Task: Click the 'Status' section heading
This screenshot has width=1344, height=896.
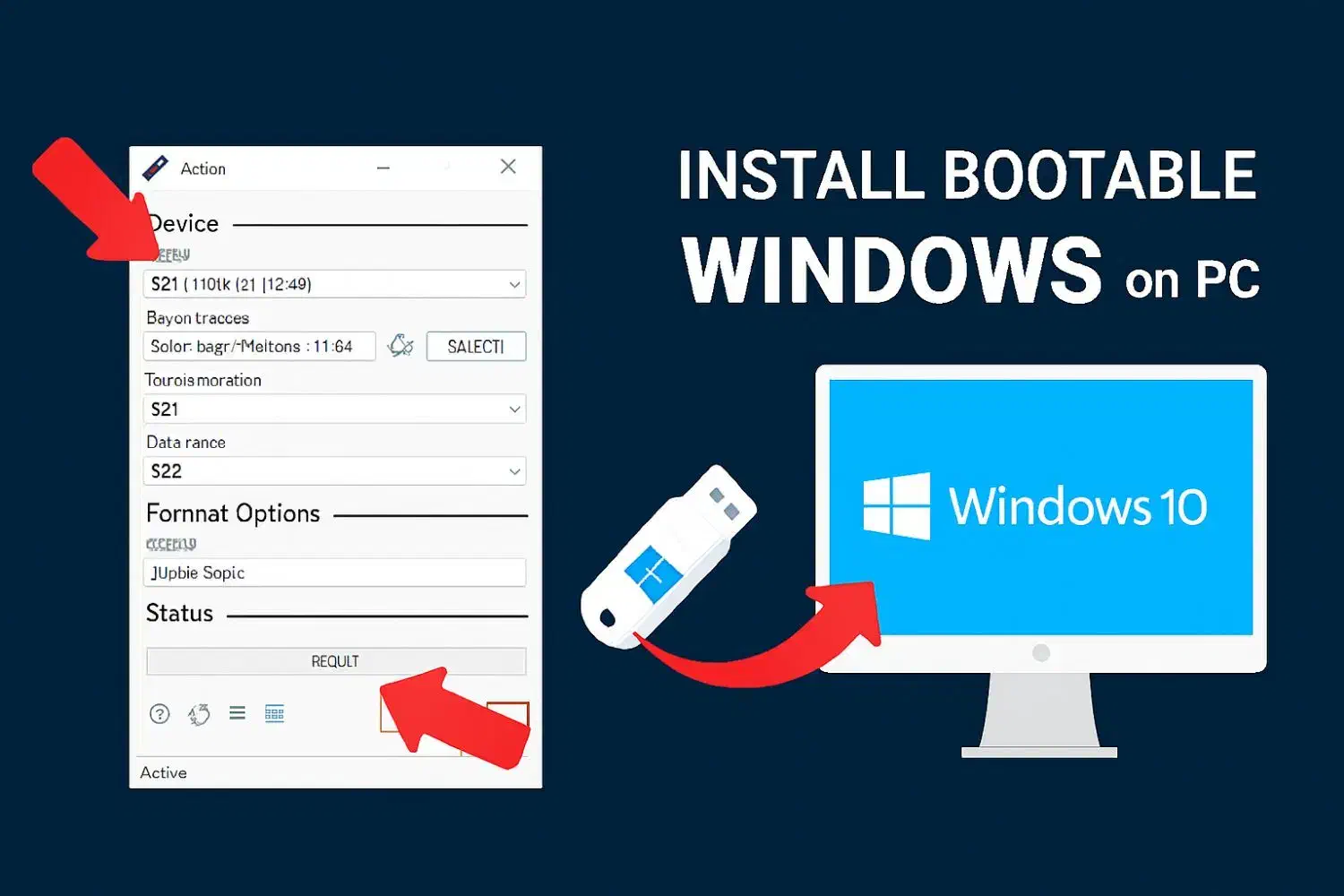Action: pos(179,613)
